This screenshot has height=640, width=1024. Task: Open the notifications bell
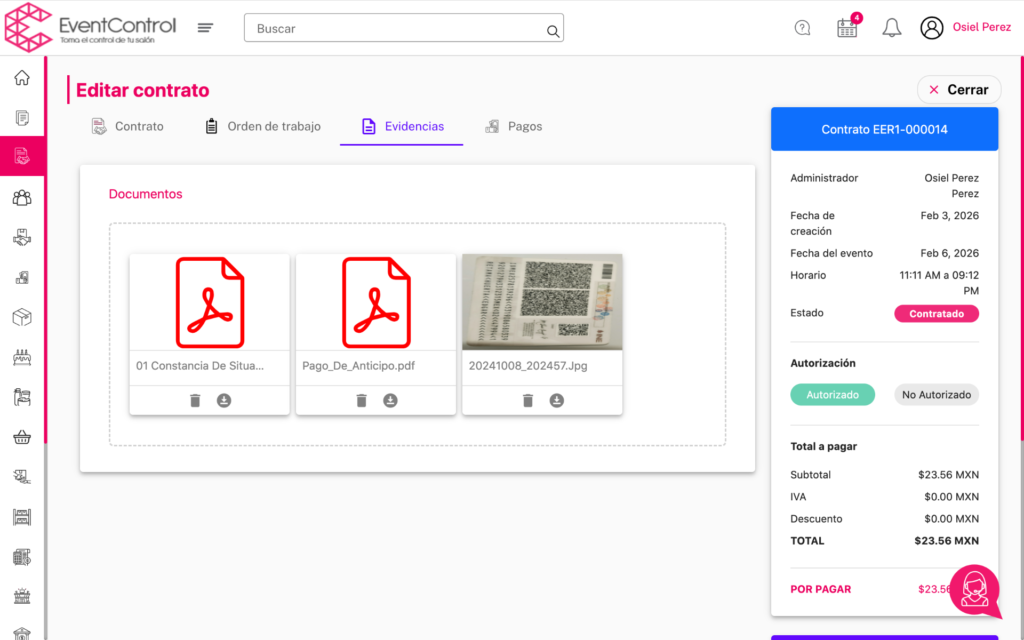pos(891,28)
